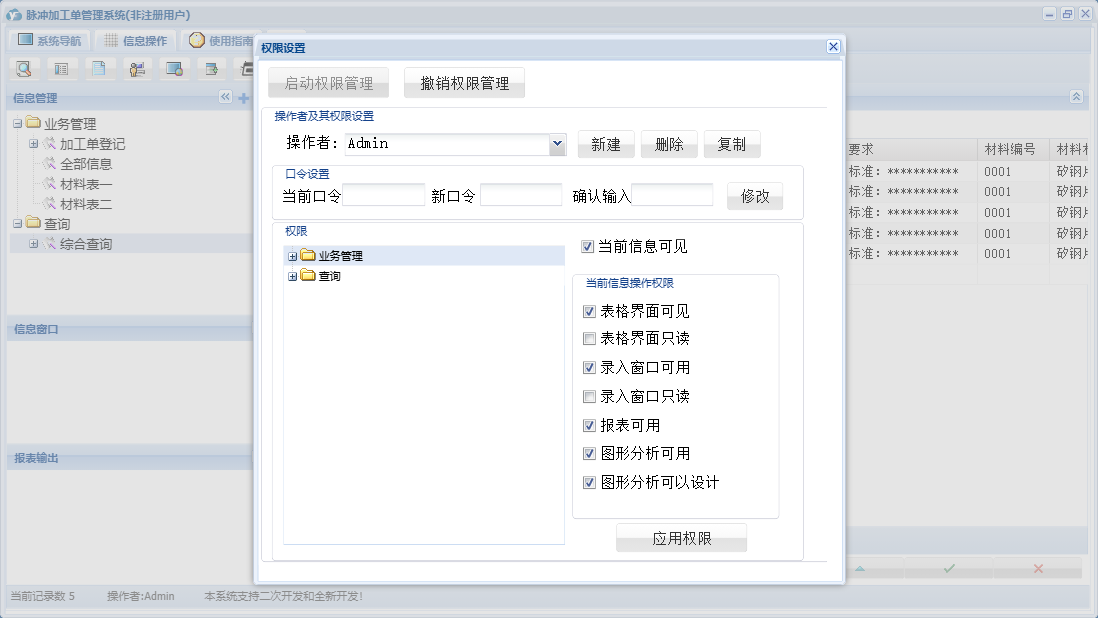Expand 查询 in the 权限 tree
Viewport: 1098px width, 618px height.
292,276
